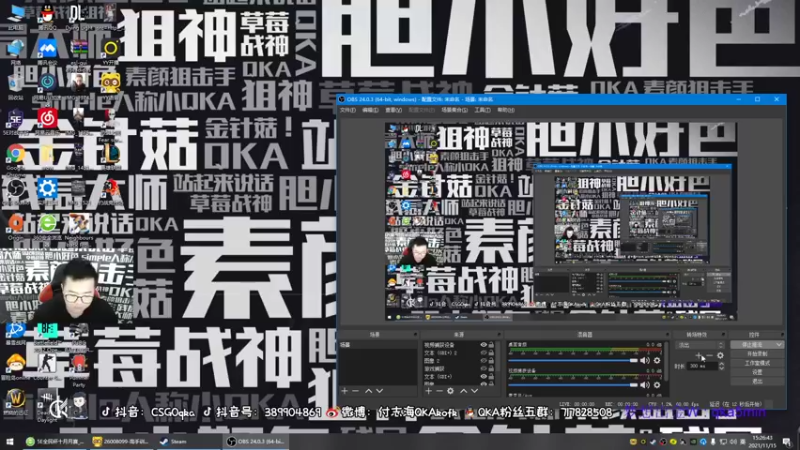This screenshot has height=450, width=800.
Task: Pop out the scene transitions dock panel
Action: [x=723, y=335]
